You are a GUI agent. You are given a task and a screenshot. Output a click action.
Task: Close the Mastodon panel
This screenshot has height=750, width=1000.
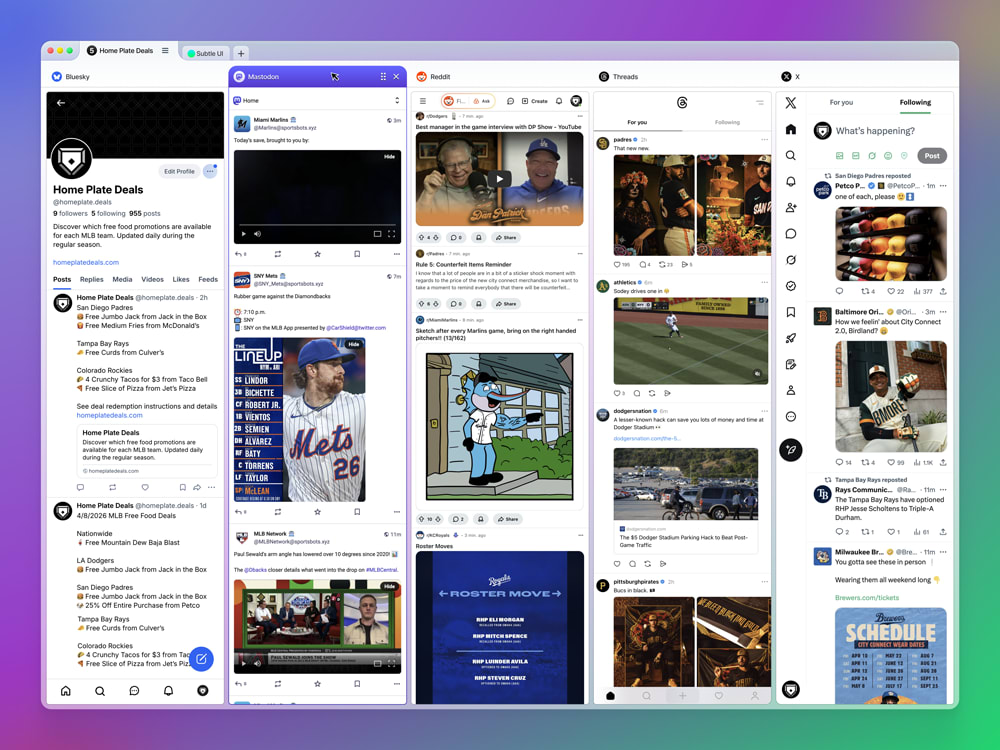[x=396, y=77]
